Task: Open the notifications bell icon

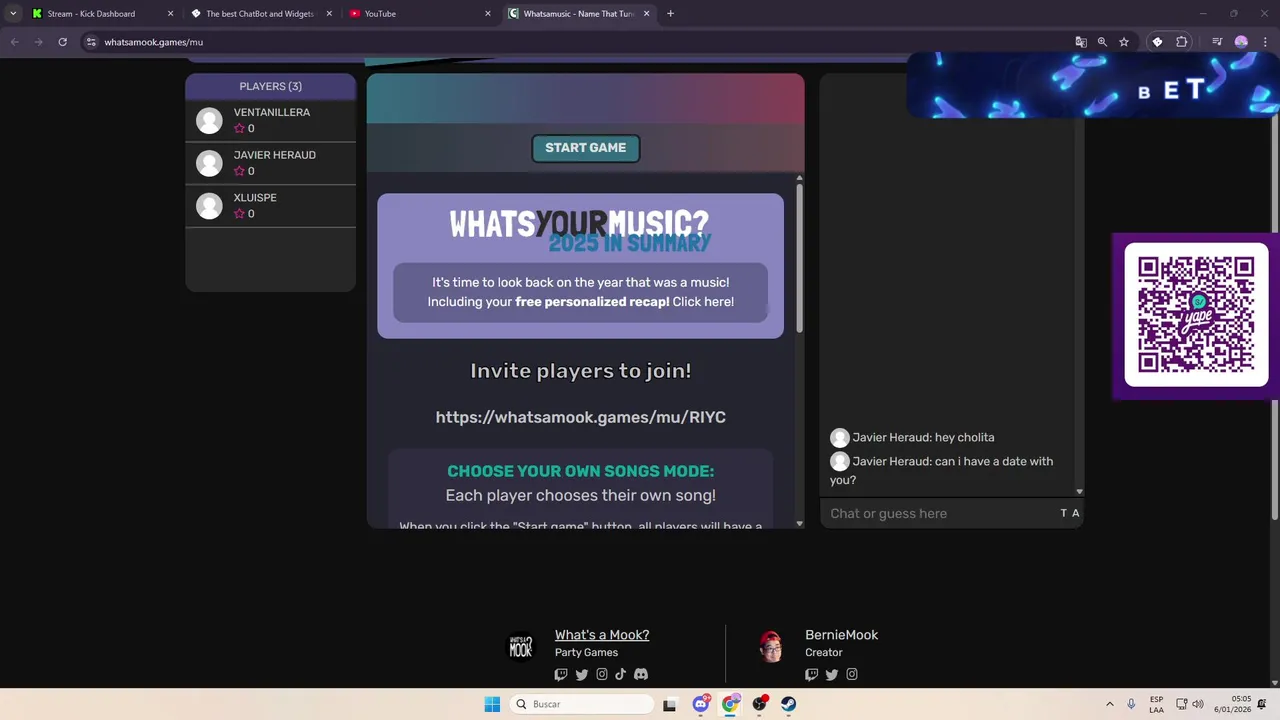Action: [1262, 704]
